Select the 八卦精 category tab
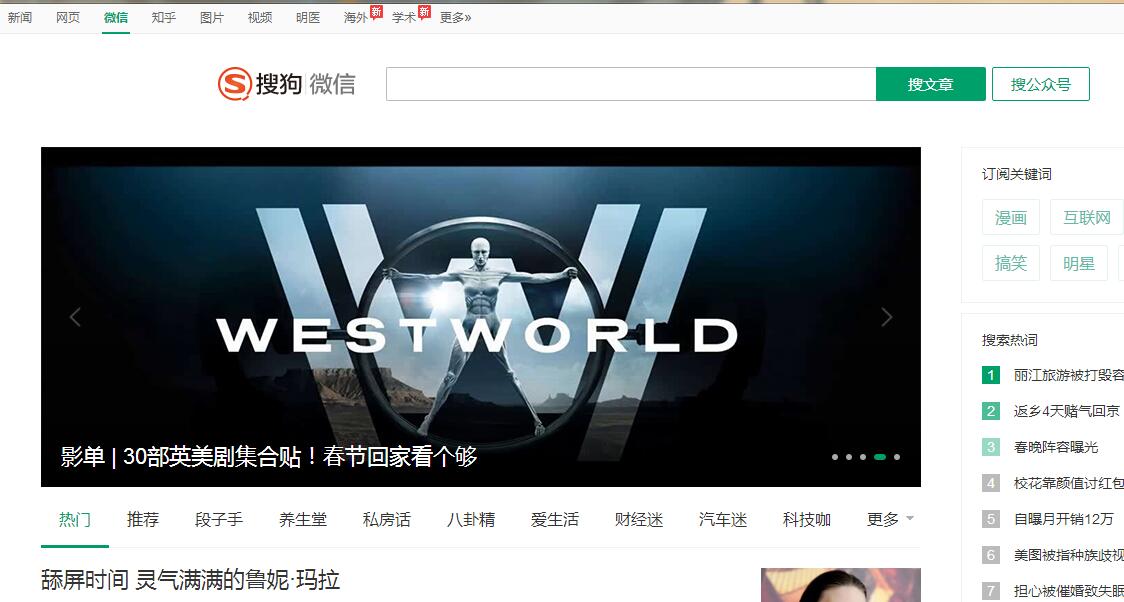The height and width of the screenshot is (602, 1124). [x=470, y=519]
